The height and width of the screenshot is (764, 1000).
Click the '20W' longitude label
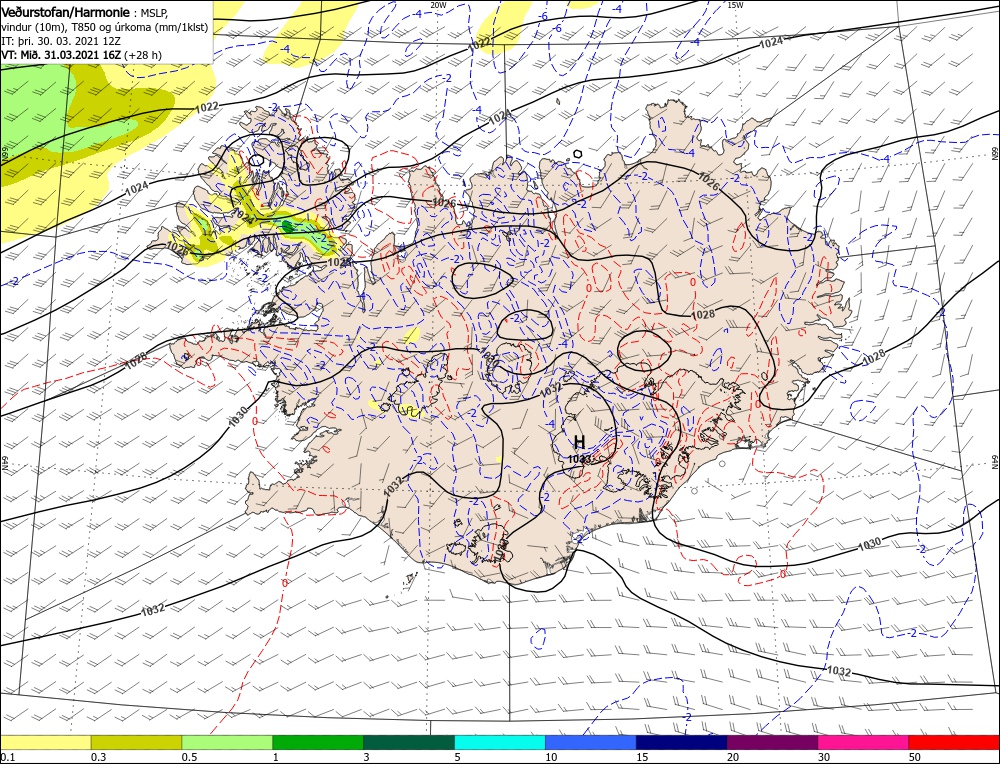pos(438,4)
